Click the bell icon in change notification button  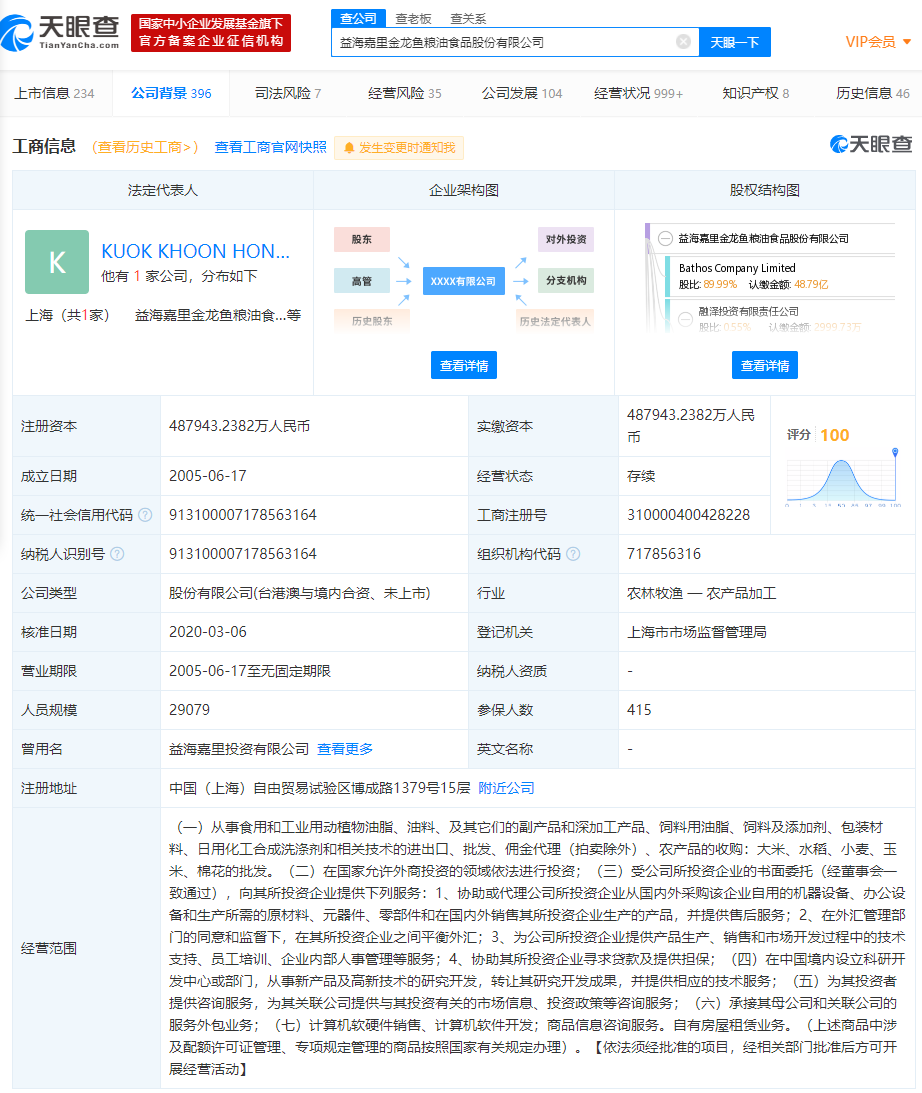click(x=349, y=148)
